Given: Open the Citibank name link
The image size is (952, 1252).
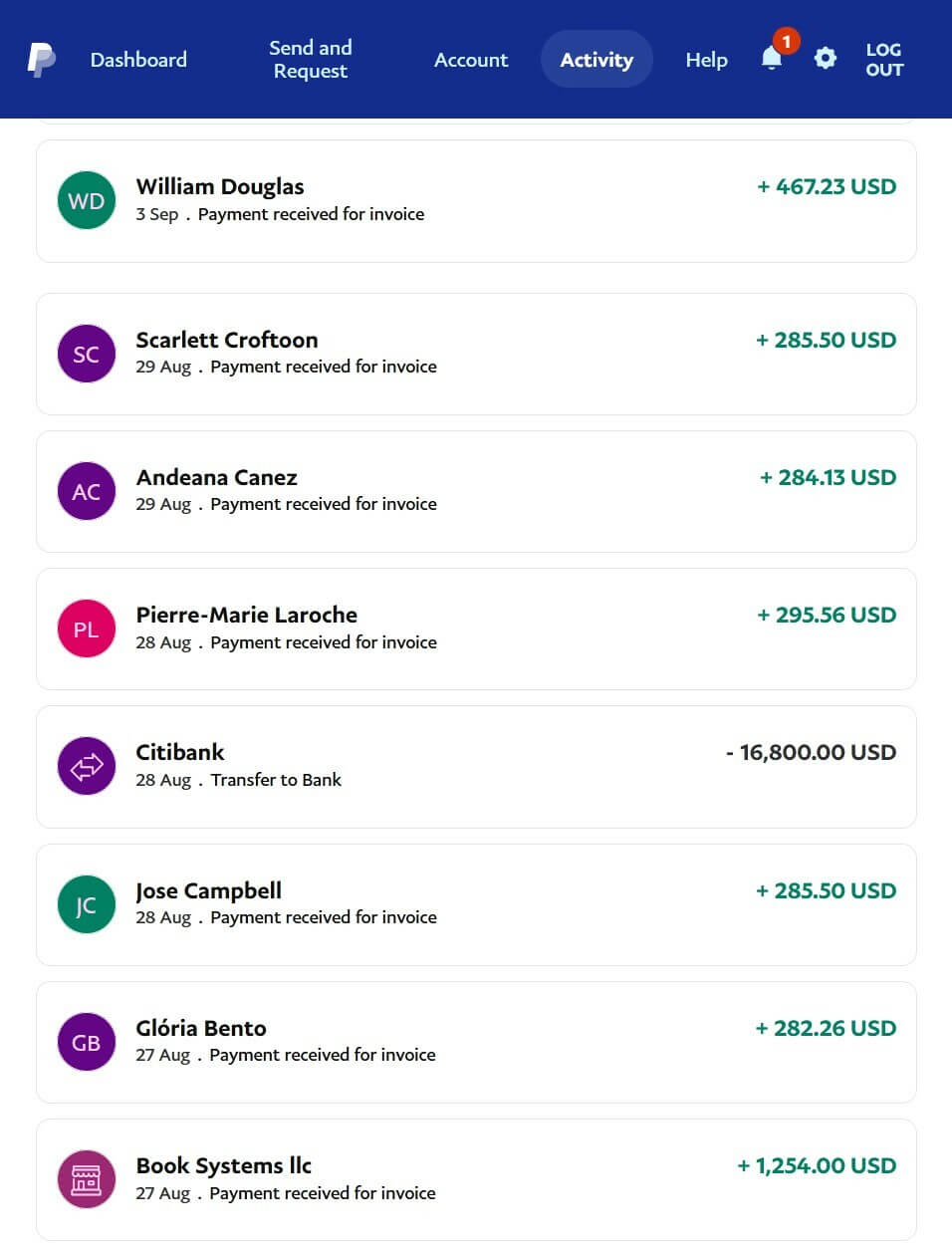Looking at the screenshot, I should point(180,752).
